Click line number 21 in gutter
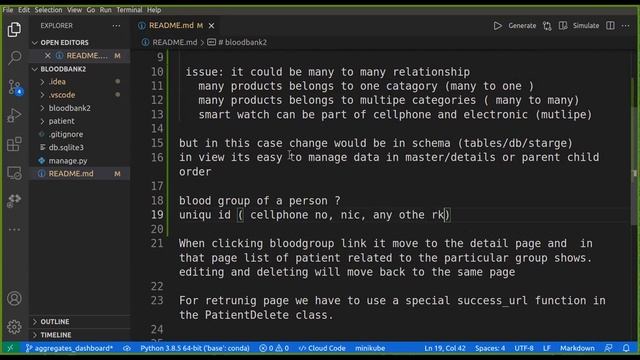 click(157, 244)
